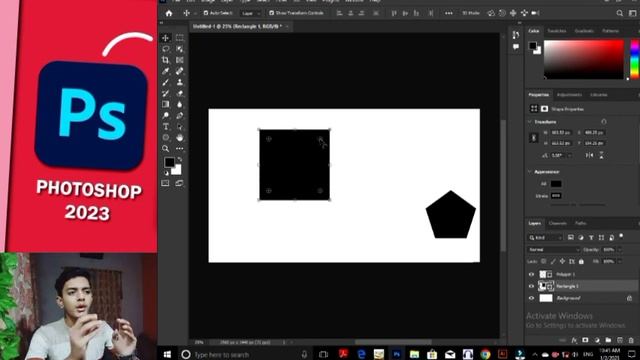Select the Ellipse shape tool
The image size is (640, 360).
pyautogui.click(x=165, y=138)
